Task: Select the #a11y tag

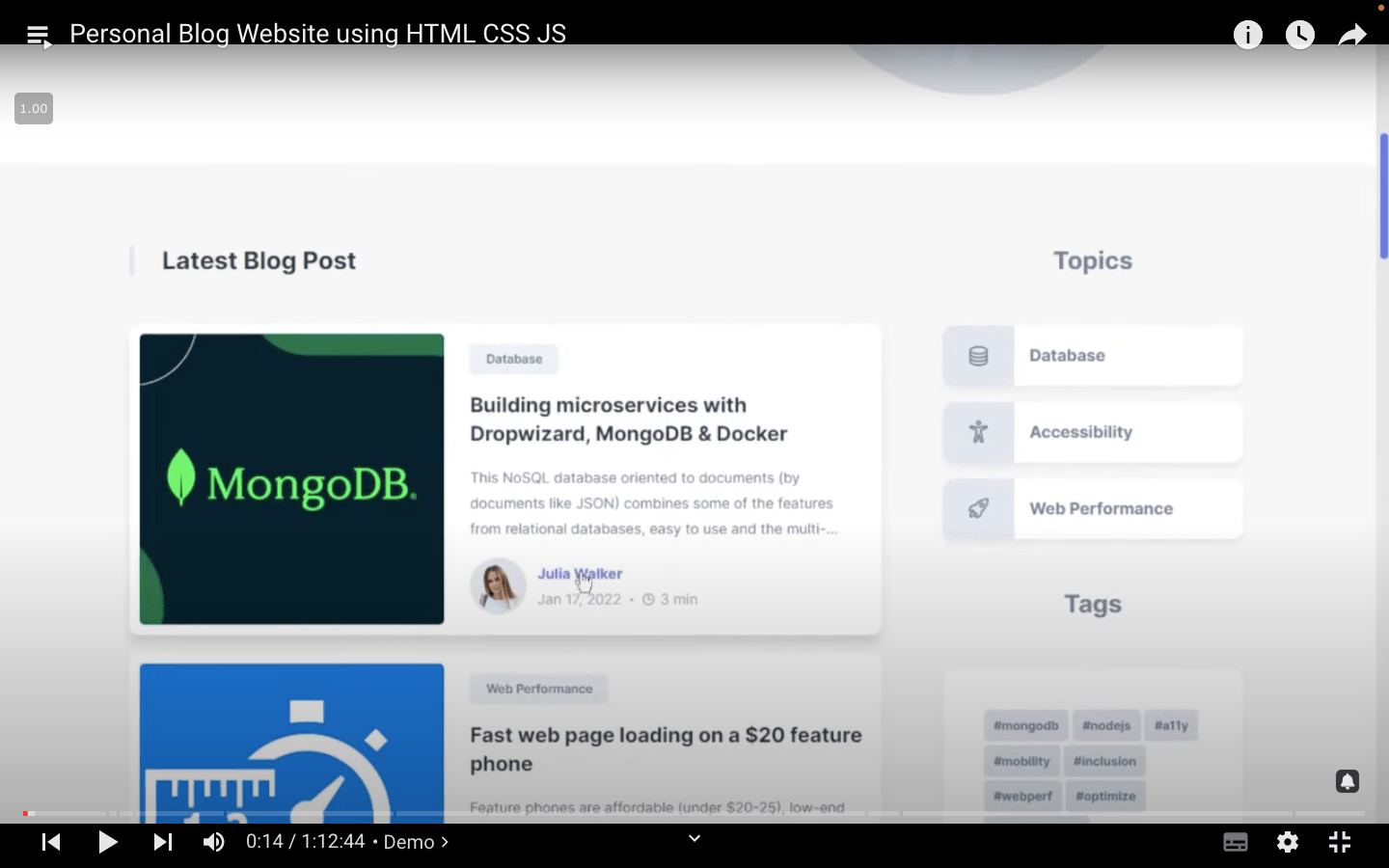Action: tap(1172, 725)
